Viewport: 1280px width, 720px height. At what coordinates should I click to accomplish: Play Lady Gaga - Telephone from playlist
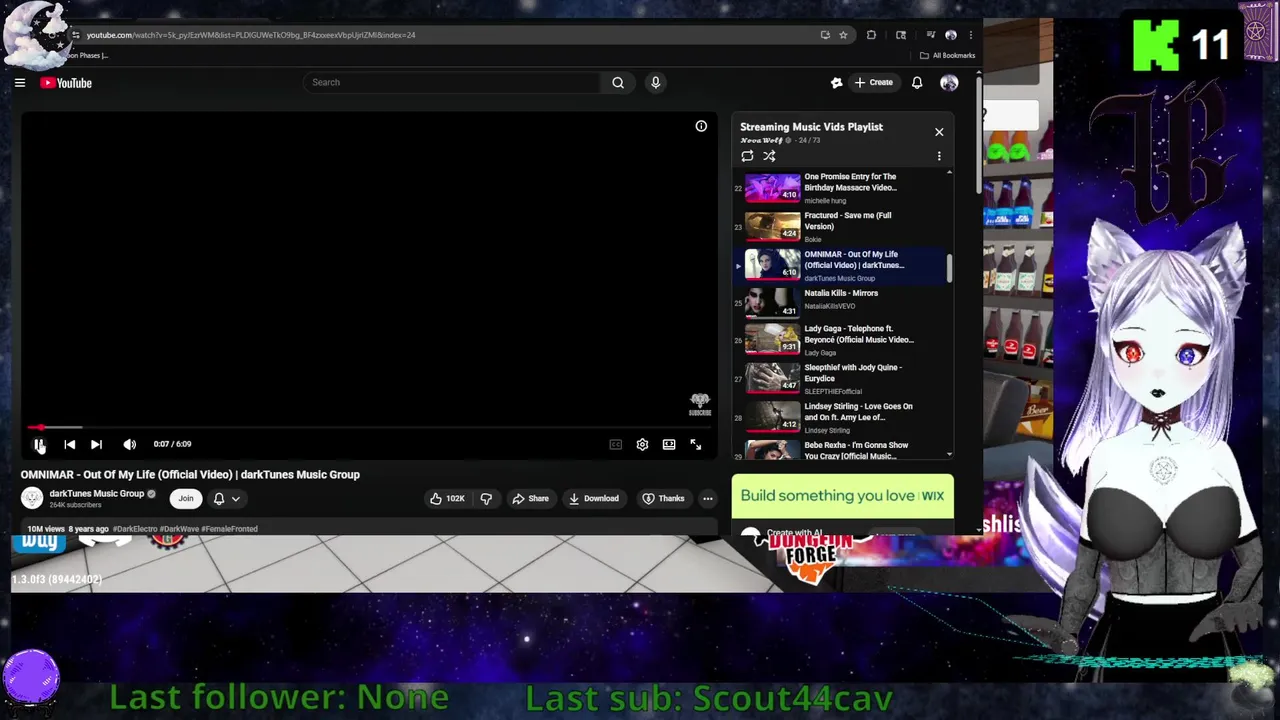(840, 340)
